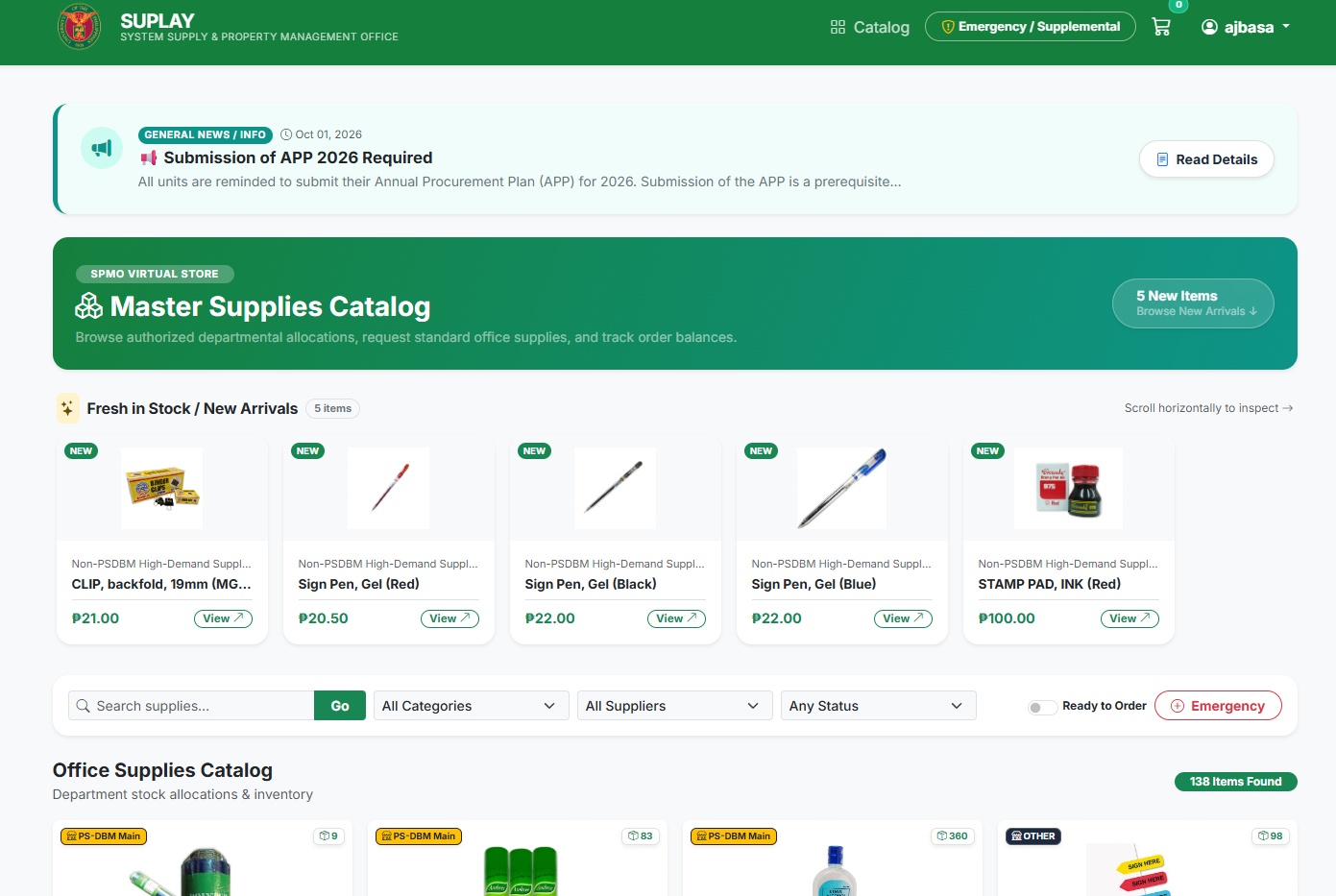
Task: Click the stock count badge showing 98
Action: (x=1271, y=836)
